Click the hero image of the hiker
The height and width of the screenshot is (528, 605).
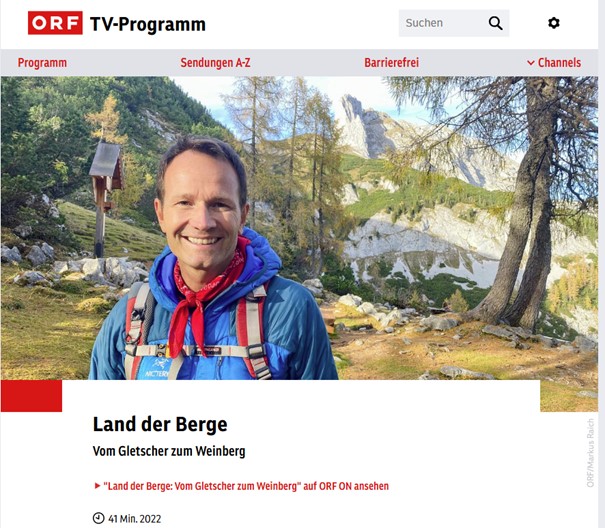pos(299,228)
